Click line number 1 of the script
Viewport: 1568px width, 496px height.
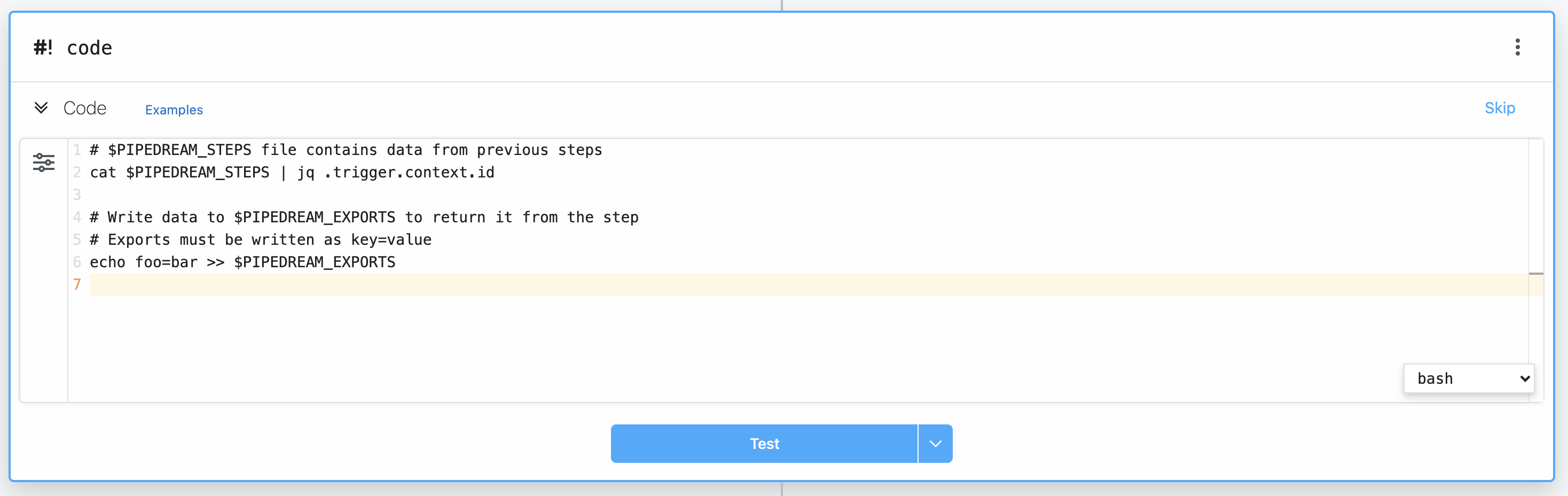77,150
